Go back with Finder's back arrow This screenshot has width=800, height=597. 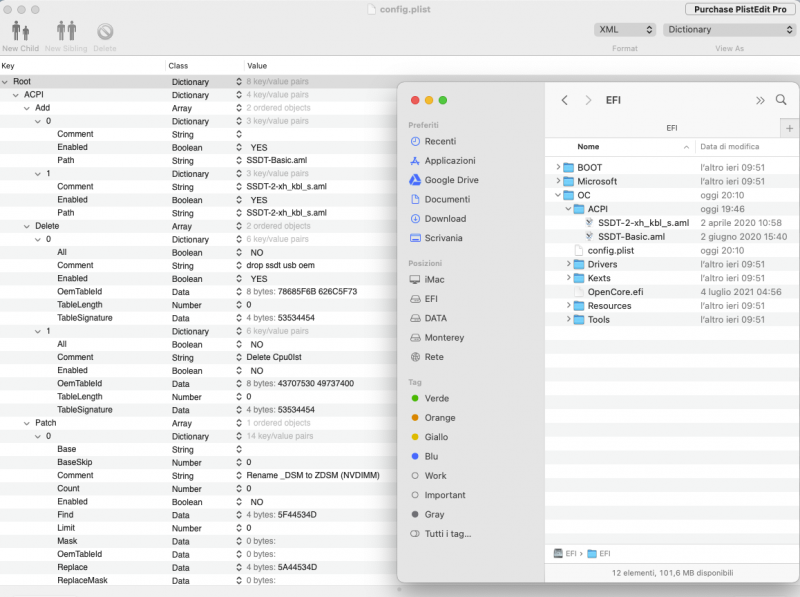565,100
